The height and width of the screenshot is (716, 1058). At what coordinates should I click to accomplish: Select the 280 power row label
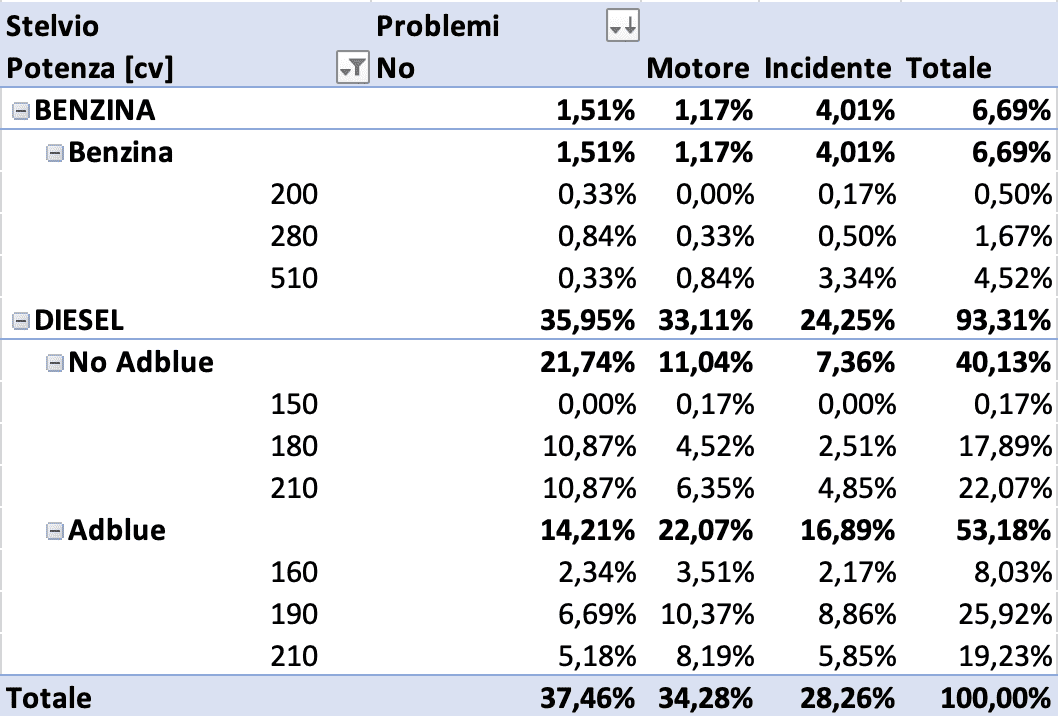click(x=294, y=236)
